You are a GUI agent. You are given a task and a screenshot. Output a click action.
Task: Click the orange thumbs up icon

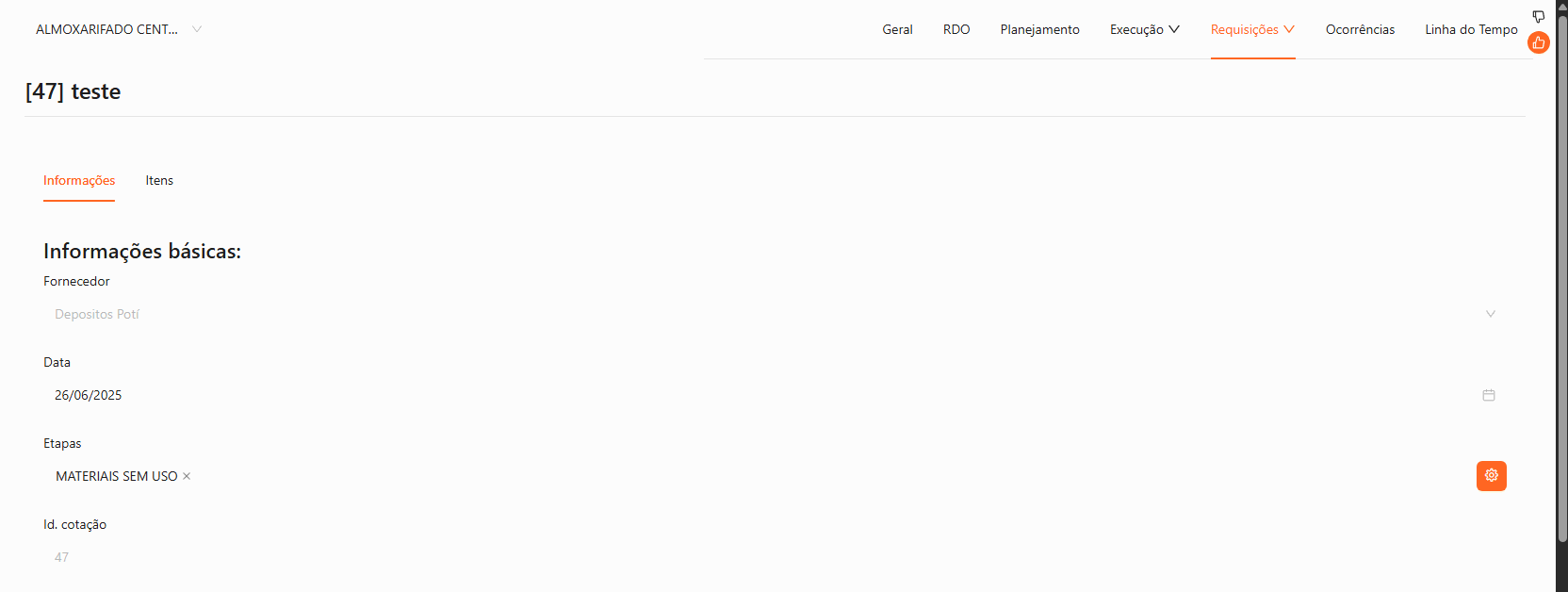coord(1538,42)
